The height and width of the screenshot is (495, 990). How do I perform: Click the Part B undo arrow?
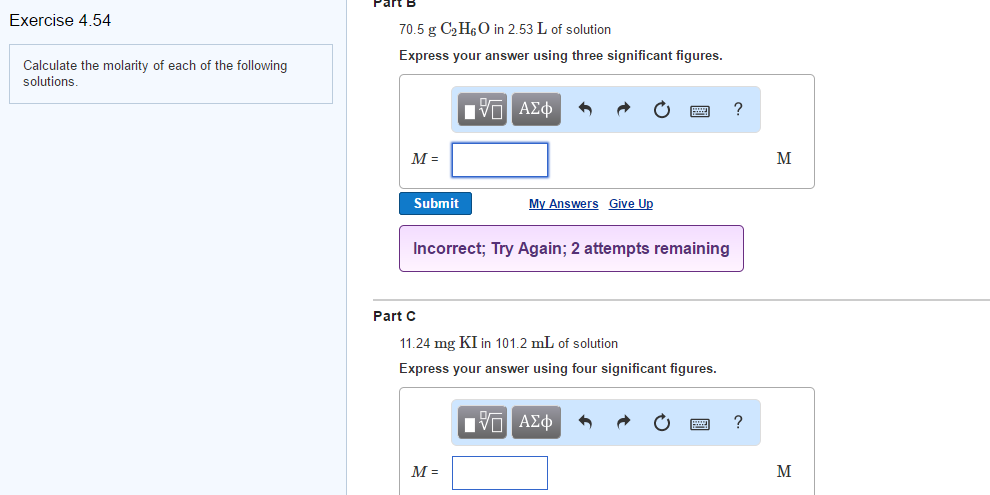coord(585,110)
